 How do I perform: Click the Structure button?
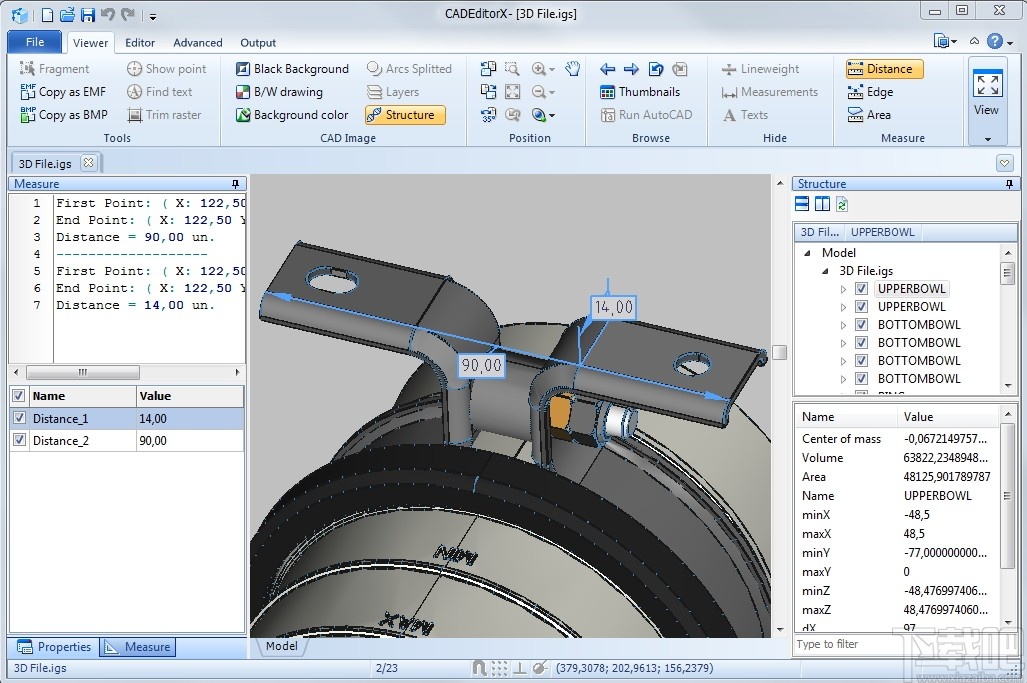(x=405, y=115)
